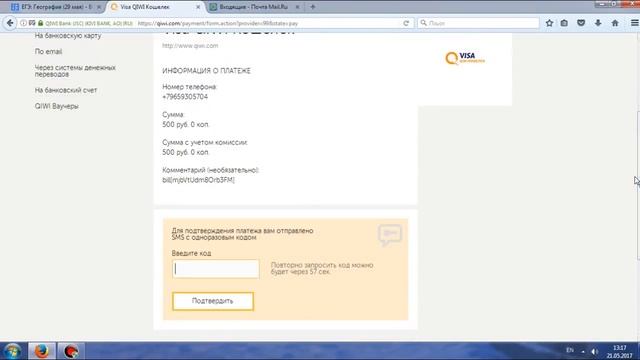Click the red recorder taskbar icon
The width and height of the screenshot is (640, 360).
(71, 351)
